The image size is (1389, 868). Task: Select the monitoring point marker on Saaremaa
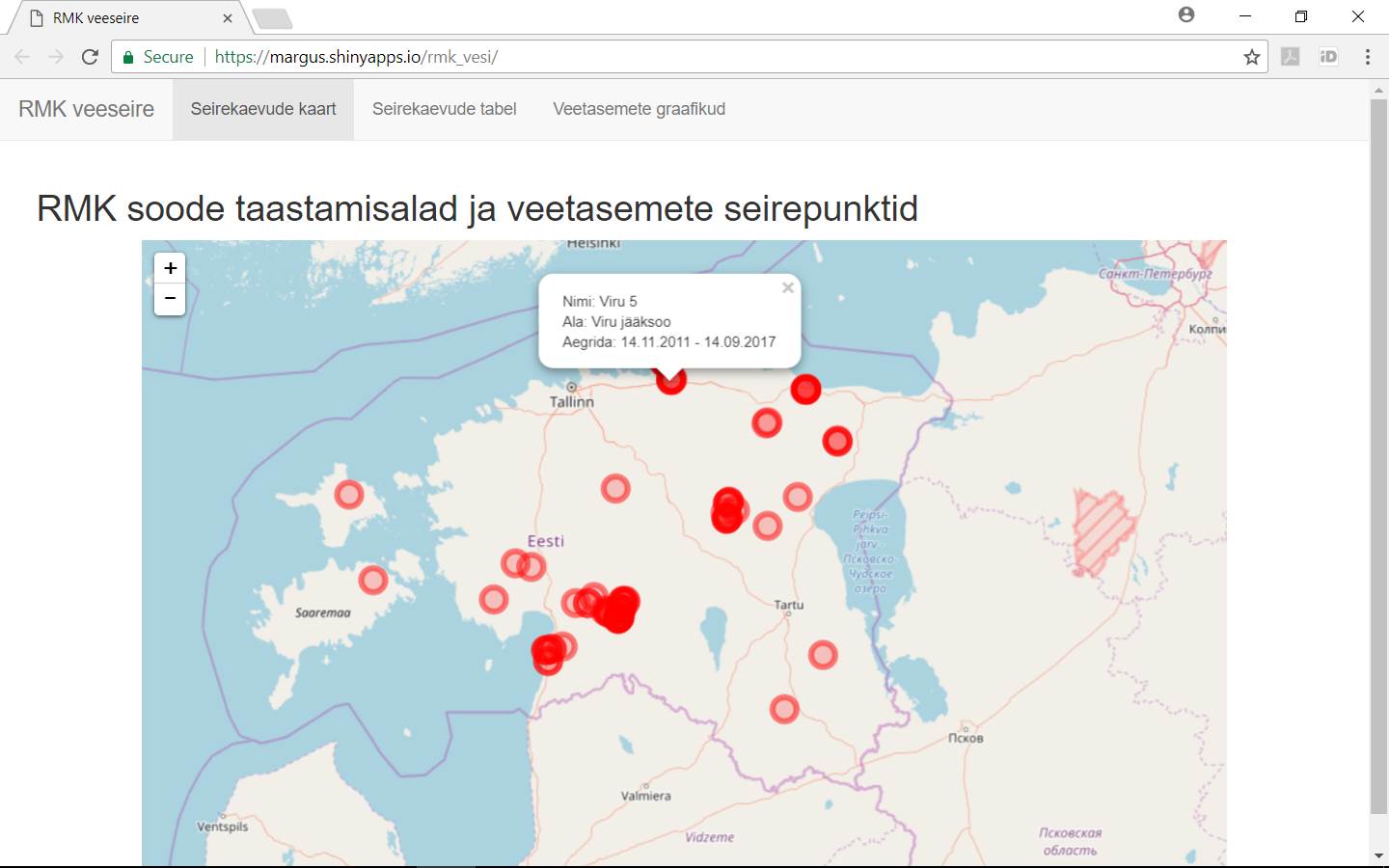[373, 580]
